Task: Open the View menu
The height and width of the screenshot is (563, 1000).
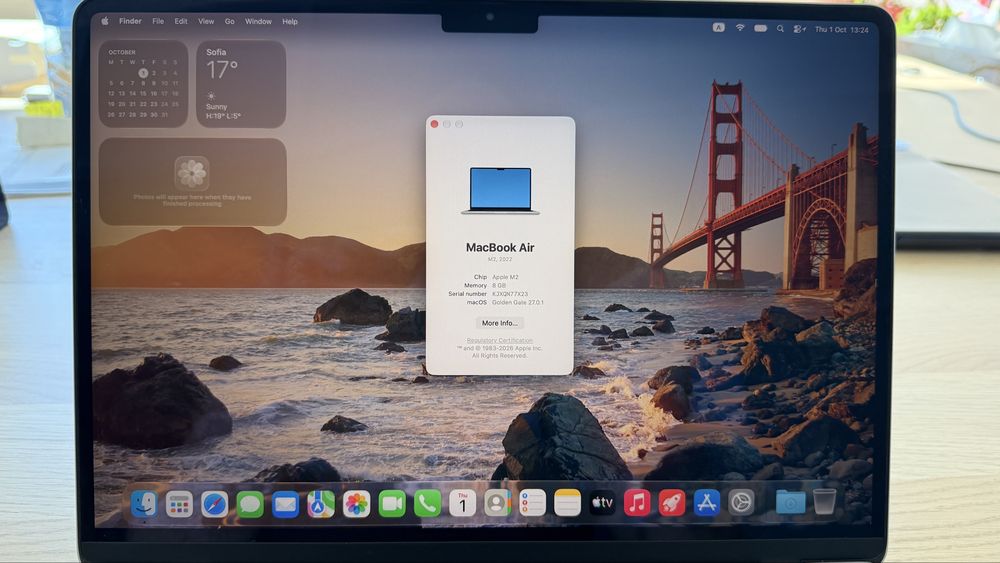Action: 206,21
